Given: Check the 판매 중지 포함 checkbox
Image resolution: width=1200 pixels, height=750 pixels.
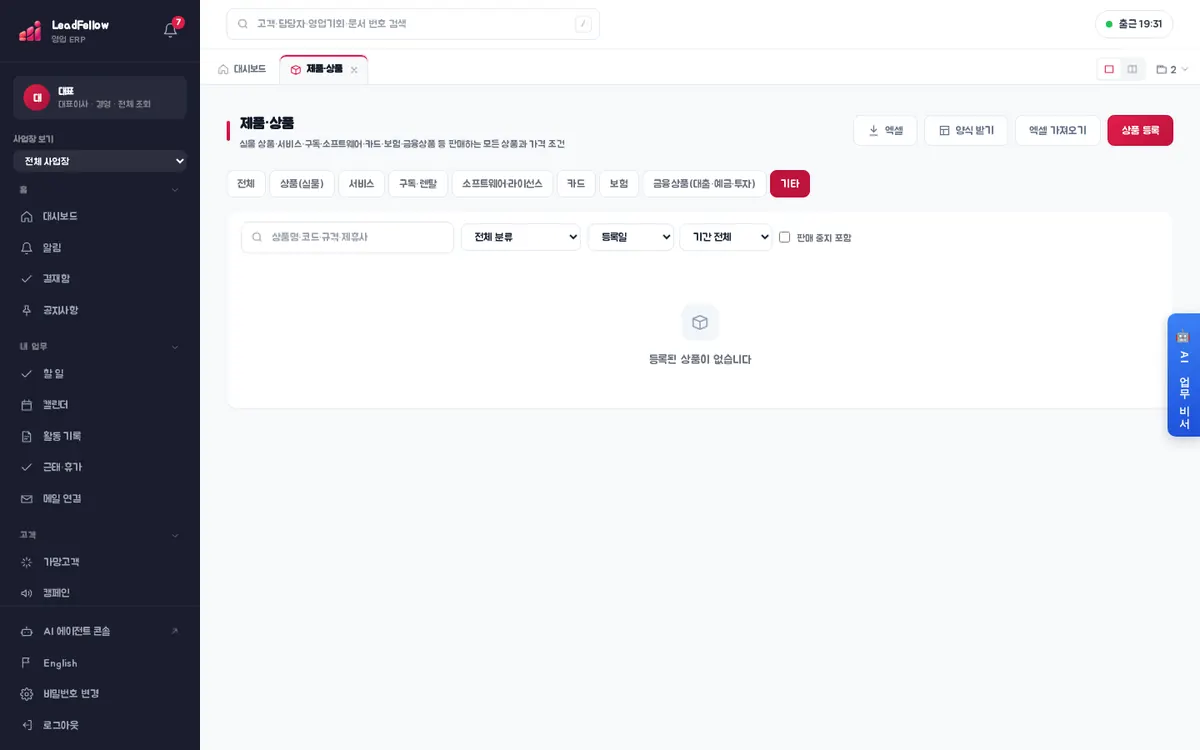Looking at the screenshot, I should [785, 237].
